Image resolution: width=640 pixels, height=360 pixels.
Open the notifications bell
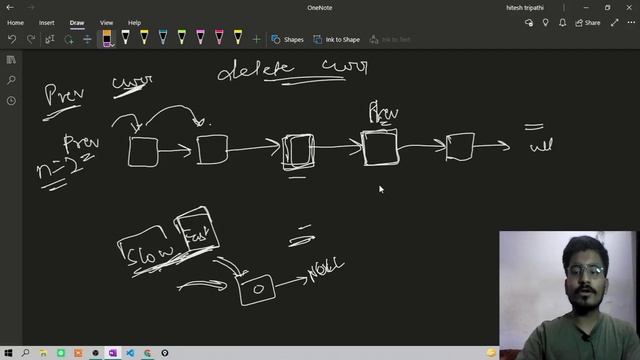click(562, 23)
